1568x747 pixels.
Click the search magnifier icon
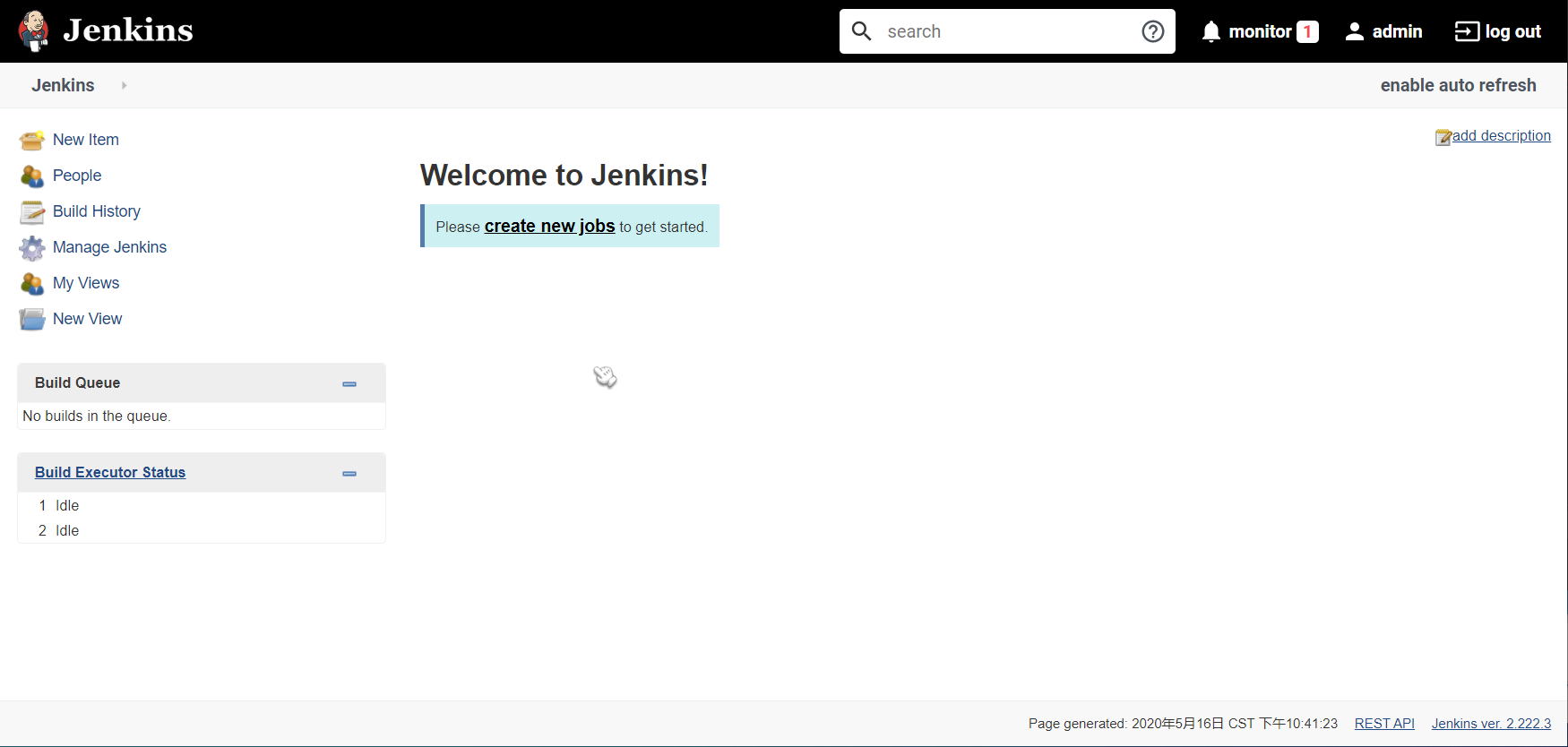coord(862,31)
